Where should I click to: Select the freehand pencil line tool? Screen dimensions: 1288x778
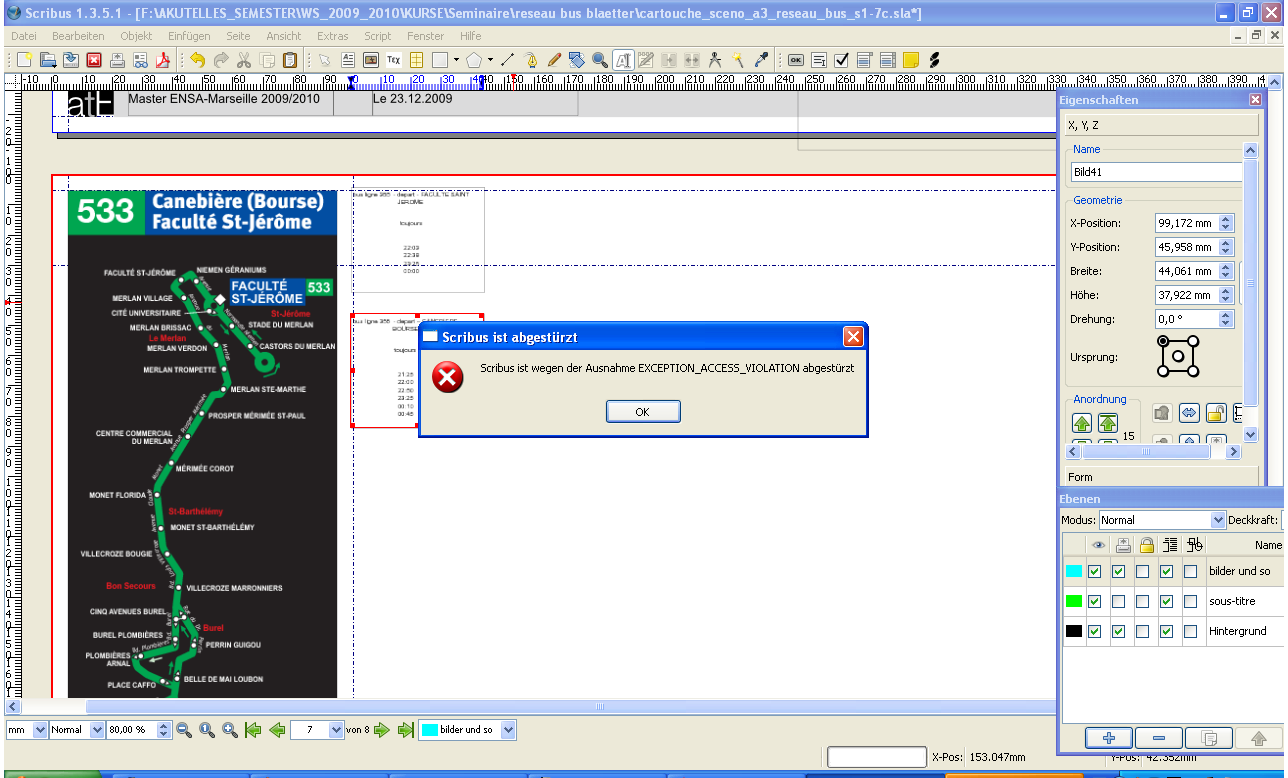pos(554,60)
